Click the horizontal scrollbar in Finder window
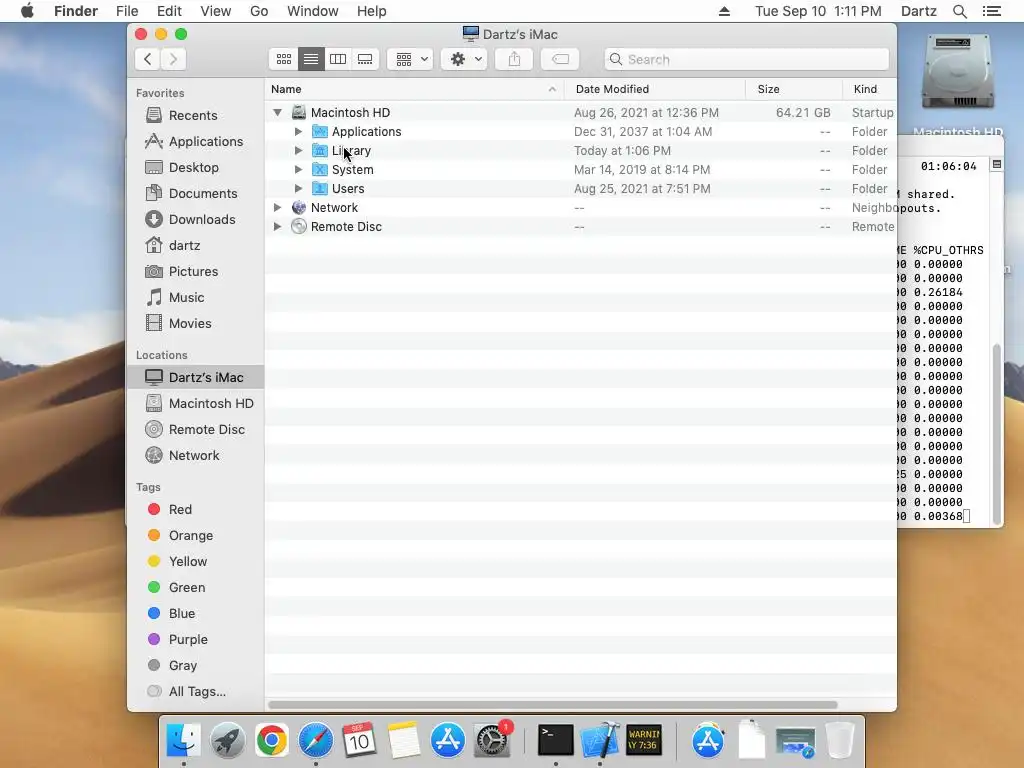Viewport: 1024px width, 768px height. point(552,705)
